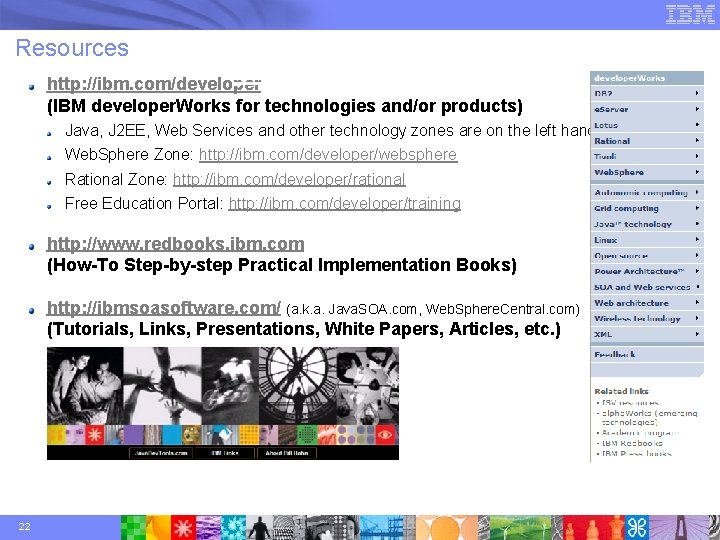Select Grid computing in the sidebar menu
Image resolution: width=720 pixels, height=540 pixels.
point(647,208)
